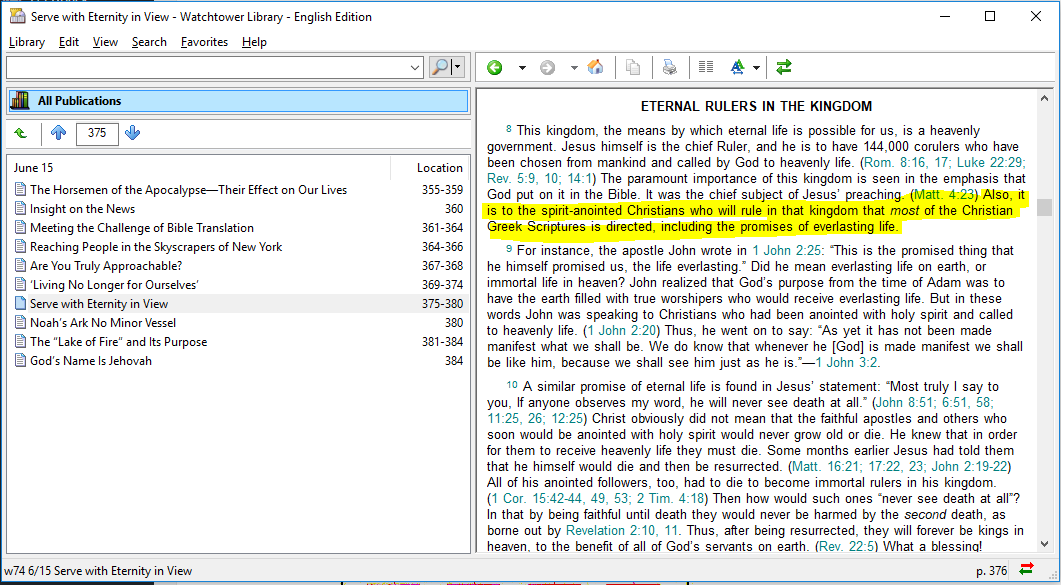Expand the search box history dropdown
Viewport: 1061px width, 585px height.
pyautogui.click(x=416, y=67)
